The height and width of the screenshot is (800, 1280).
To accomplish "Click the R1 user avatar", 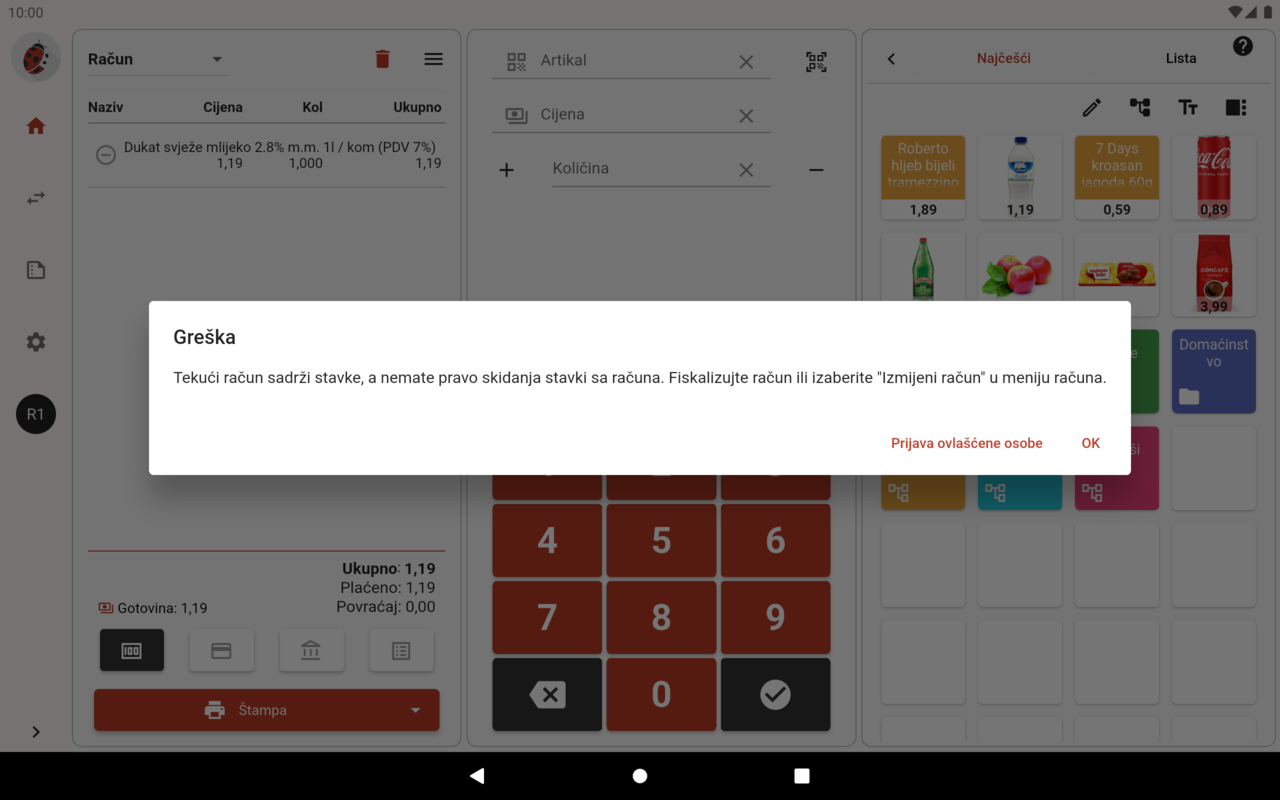I will pos(36,414).
